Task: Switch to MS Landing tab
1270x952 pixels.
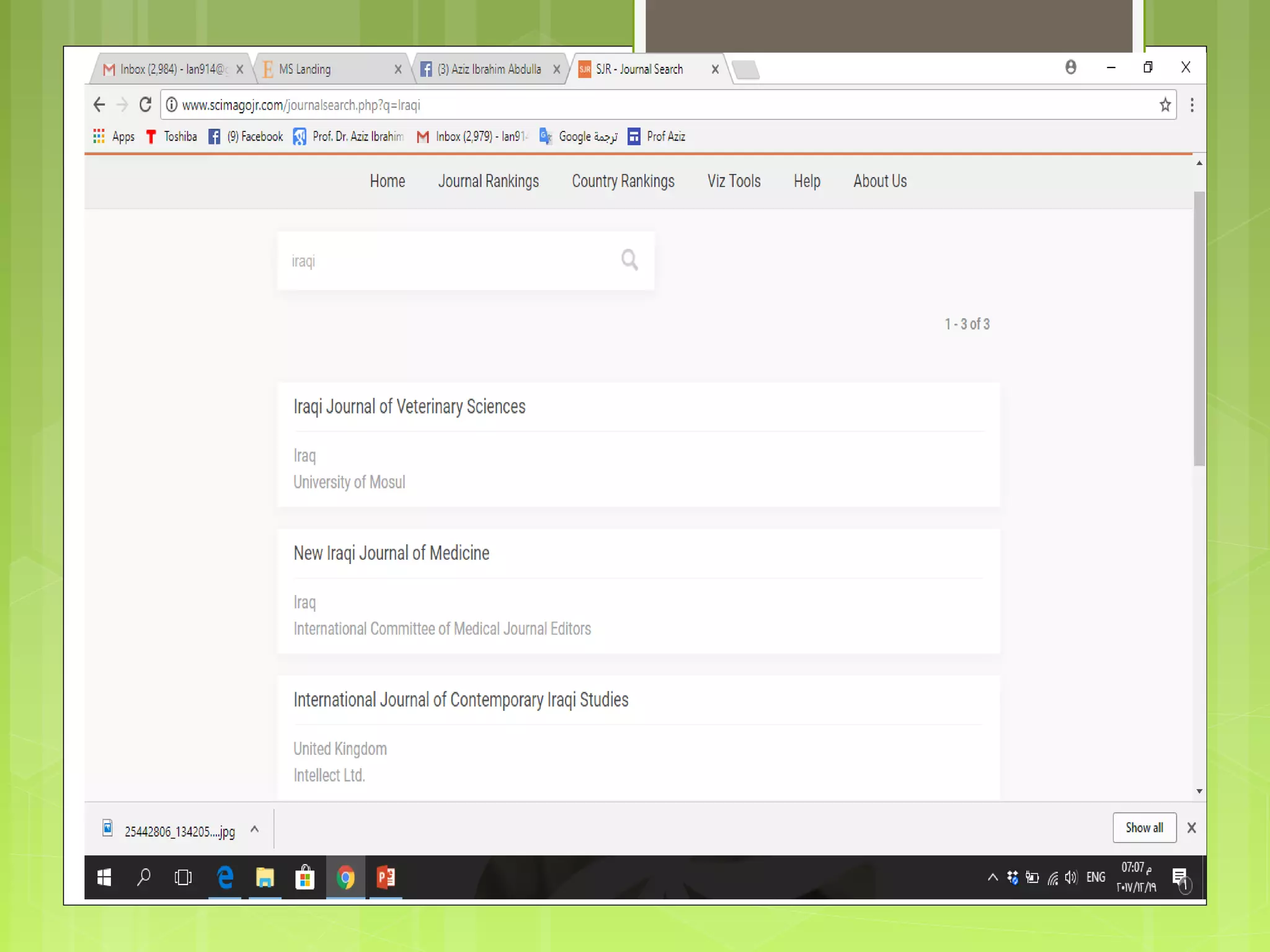Action: [305, 69]
